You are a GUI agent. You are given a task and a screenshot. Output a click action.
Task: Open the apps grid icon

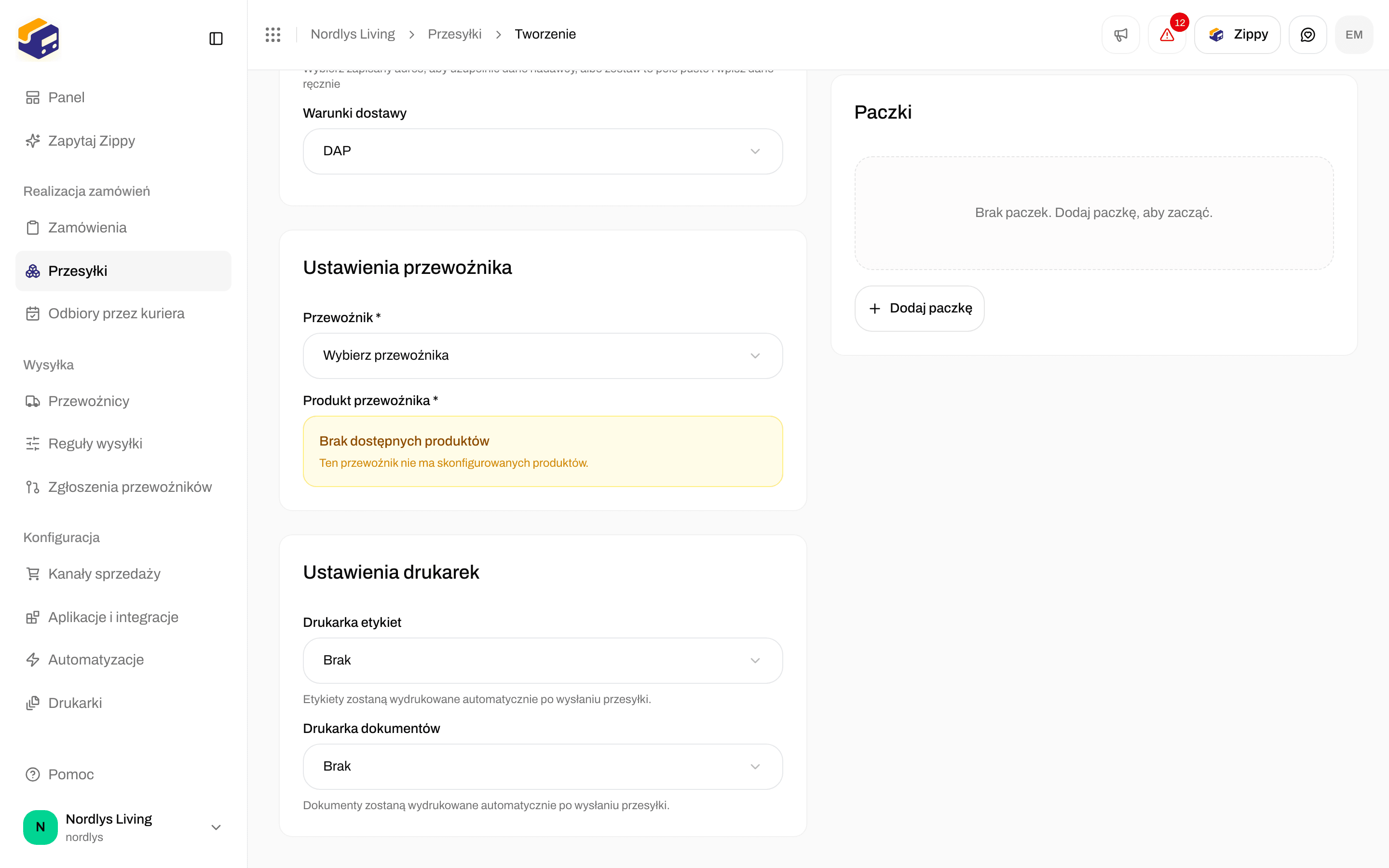[273, 34]
